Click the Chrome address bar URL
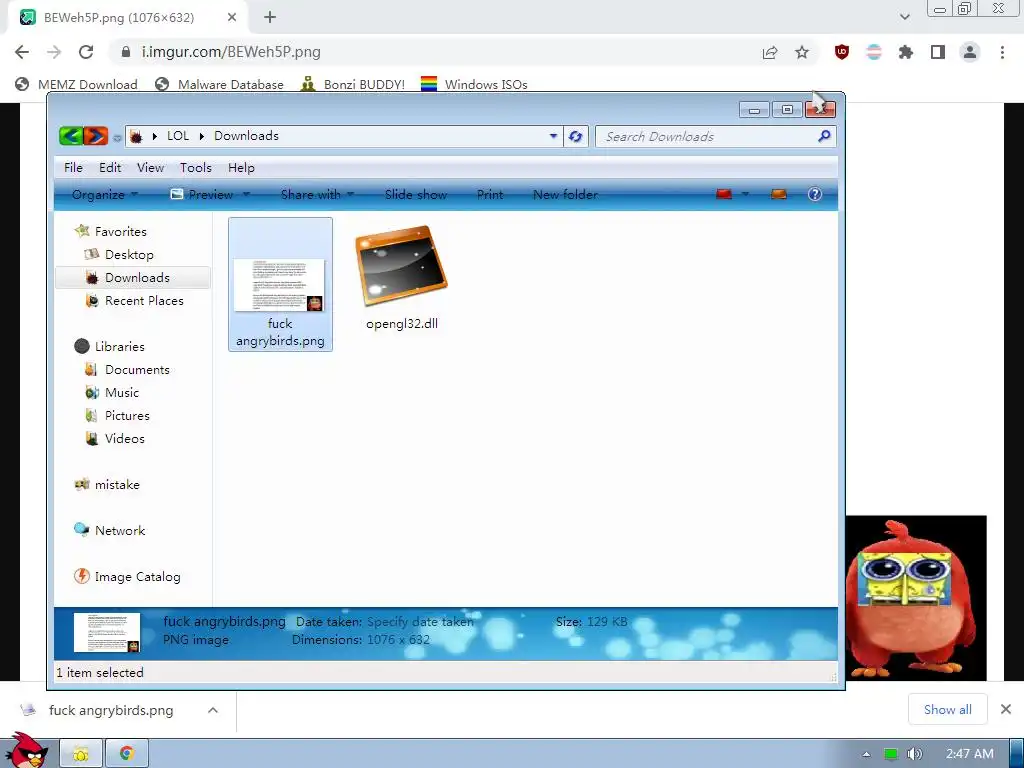The height and width of the screenshot is (768, 1024). coord(231,52)
